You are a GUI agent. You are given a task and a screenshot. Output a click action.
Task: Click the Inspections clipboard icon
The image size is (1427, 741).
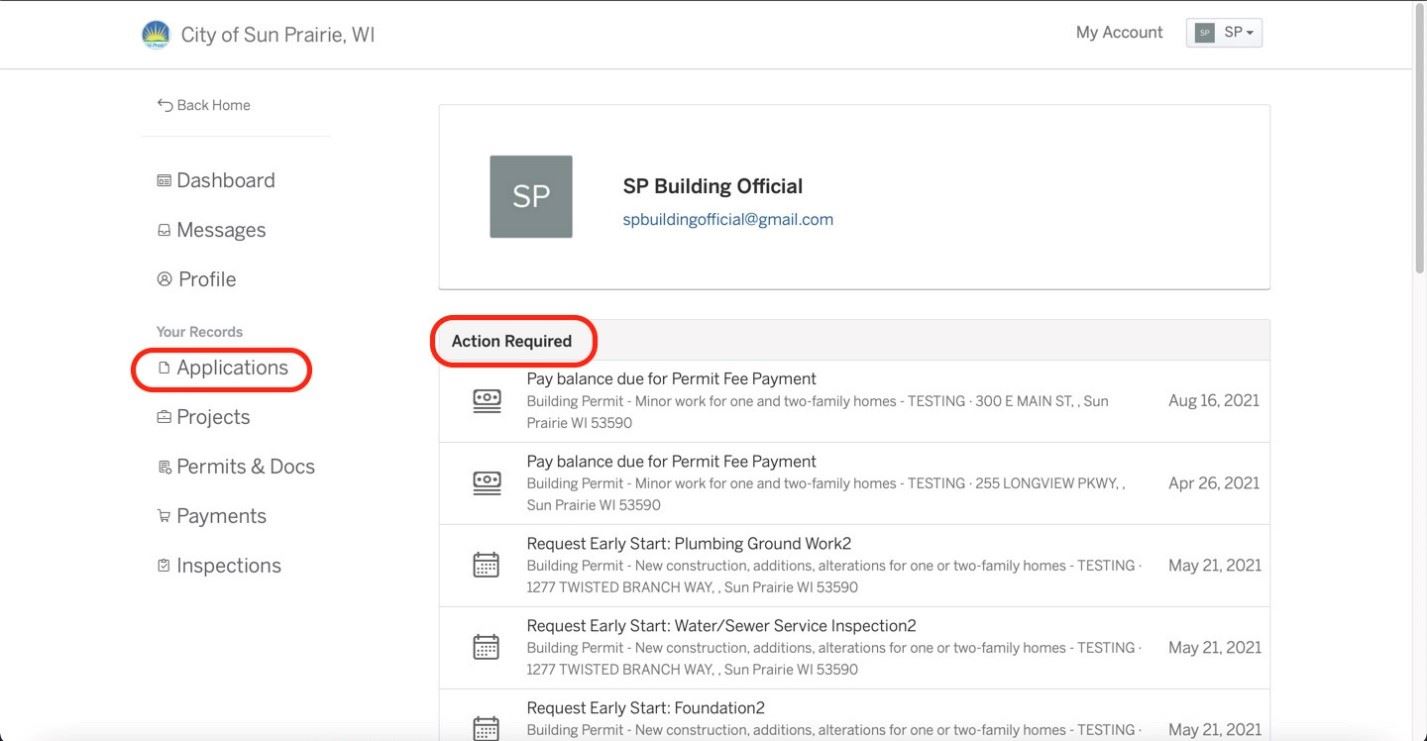point(164,566)
